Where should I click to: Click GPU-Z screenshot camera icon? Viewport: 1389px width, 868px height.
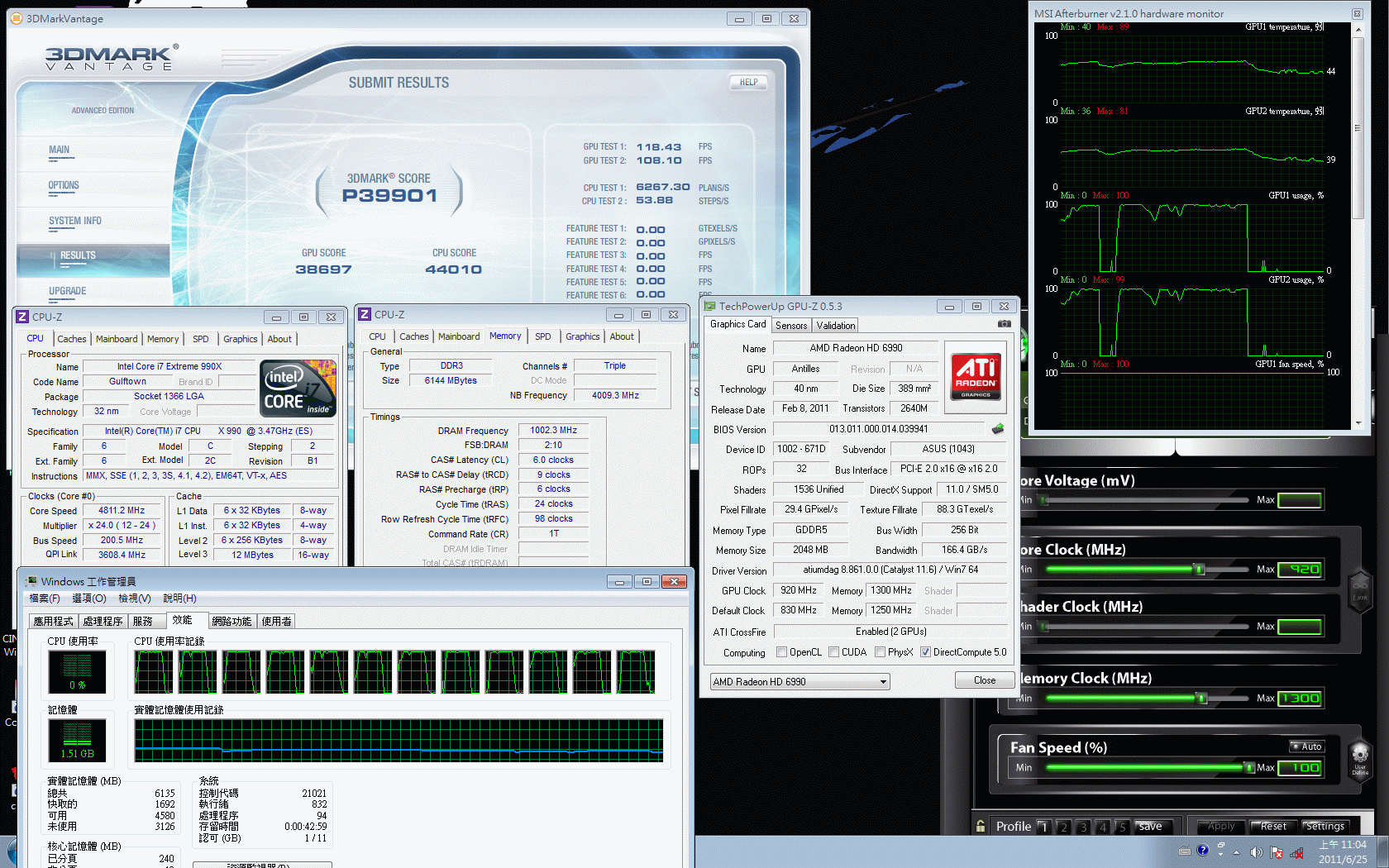tap(1004, 324)
